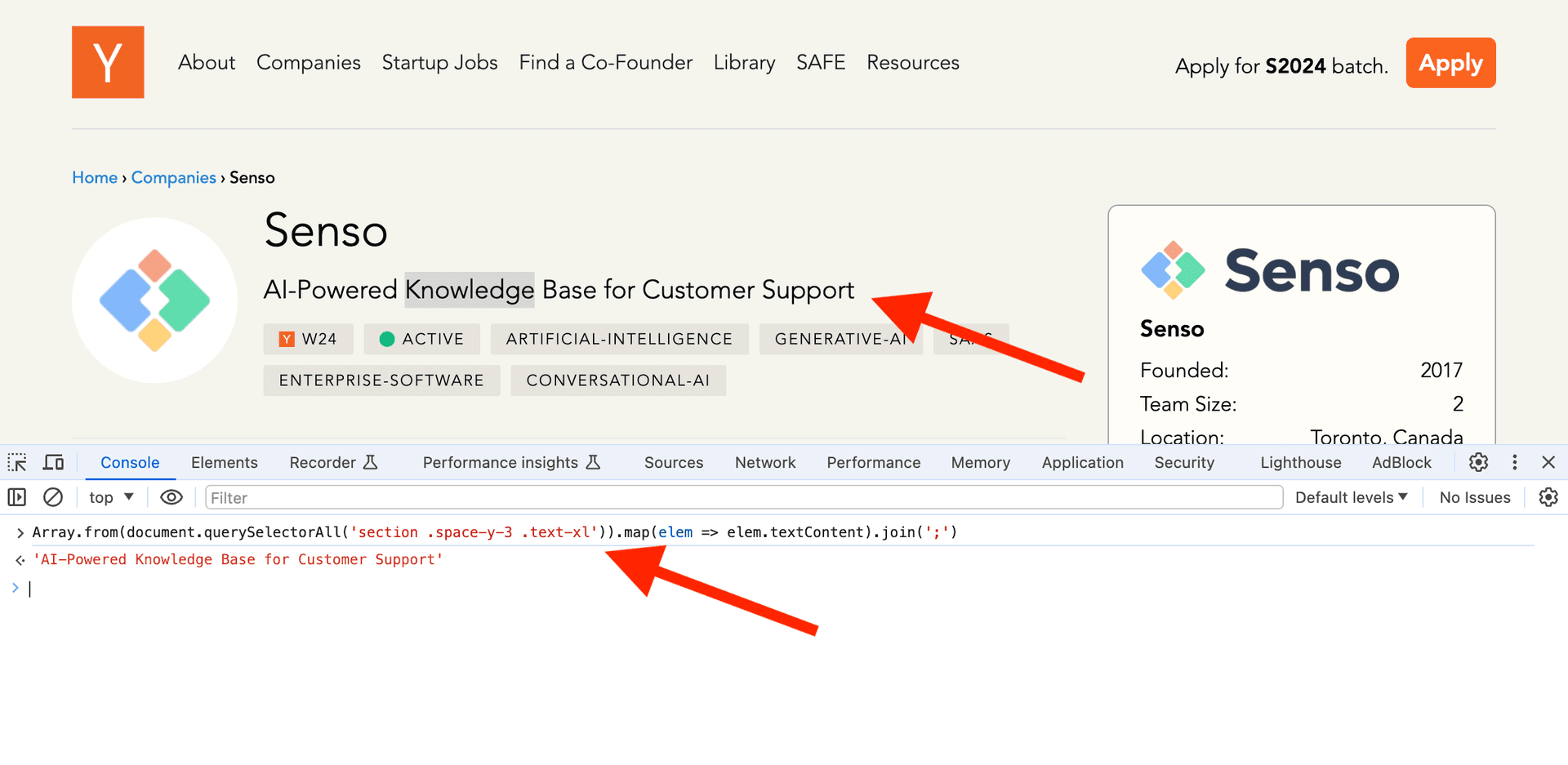Image resolution: width=1568 pixels, height=765 pixels.
Task: Create a live expression with eye icon
Action: point(171,497)
